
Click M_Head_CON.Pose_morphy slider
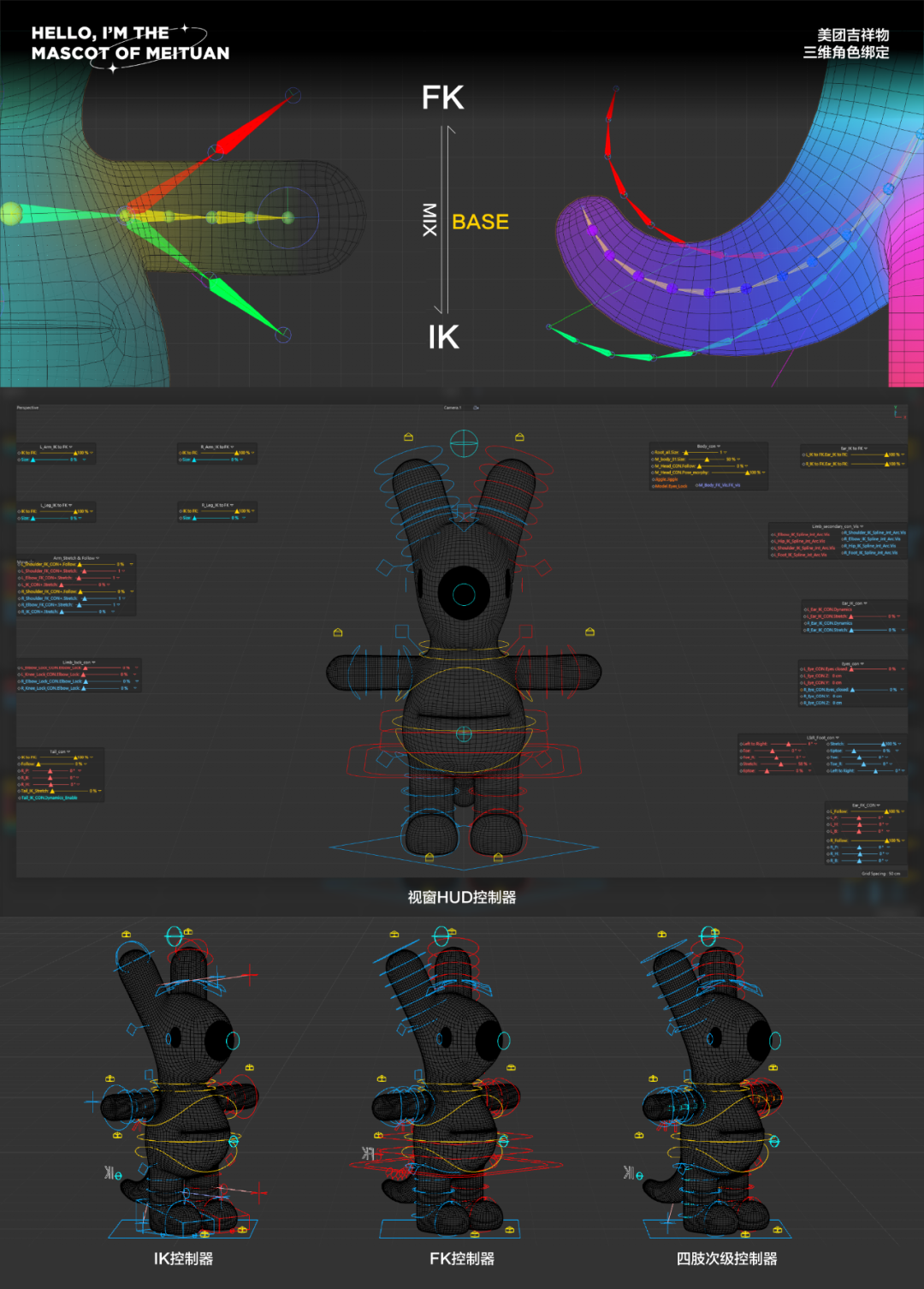pos(729,472)
